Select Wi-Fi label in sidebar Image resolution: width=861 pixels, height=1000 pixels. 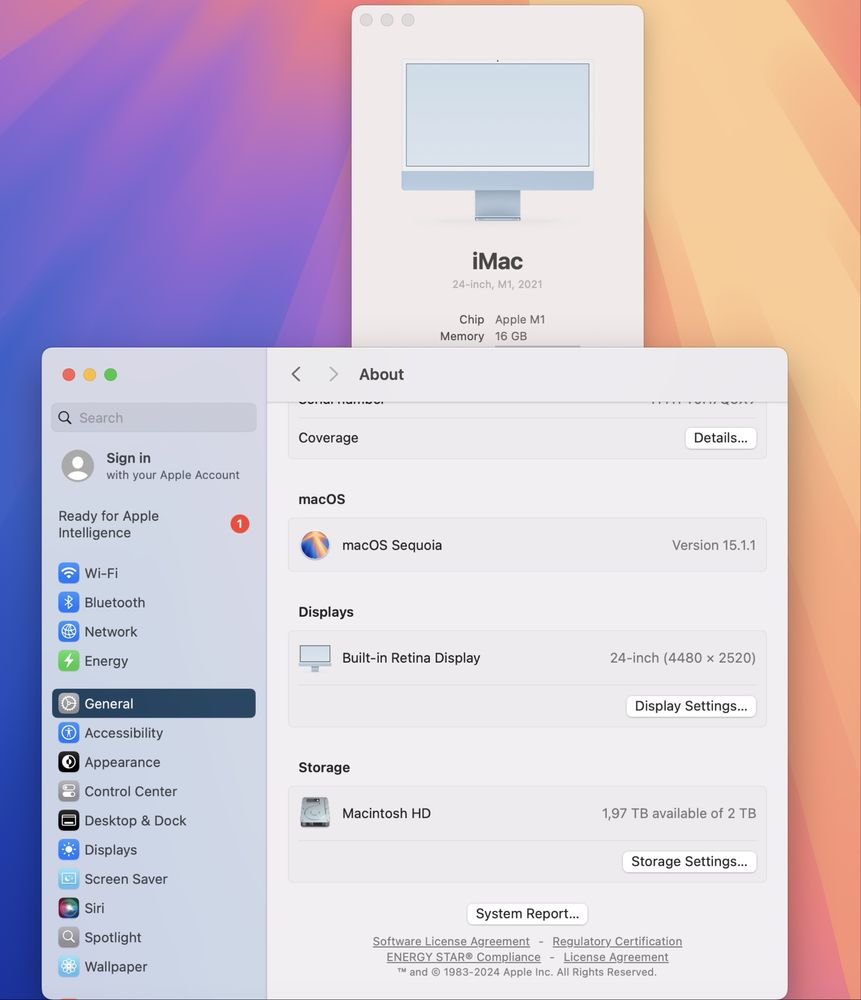click(x=101, y=573)
